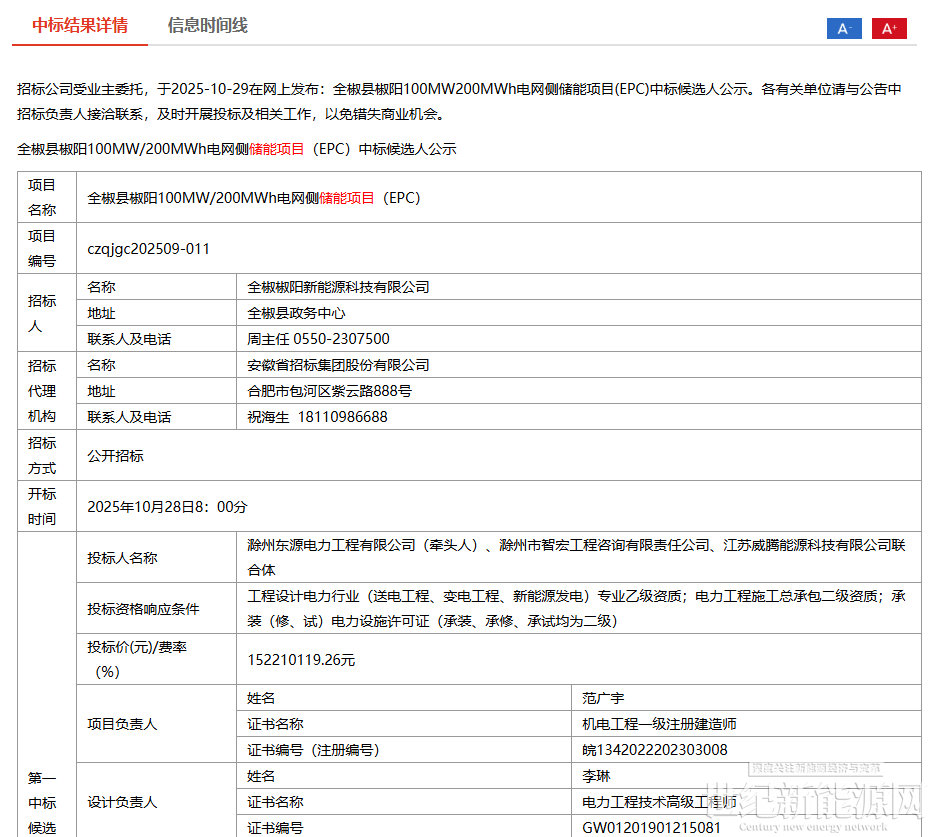Select the 中标结果详情 tab
The width and height of the screenshot is (933, 837).
80,26
